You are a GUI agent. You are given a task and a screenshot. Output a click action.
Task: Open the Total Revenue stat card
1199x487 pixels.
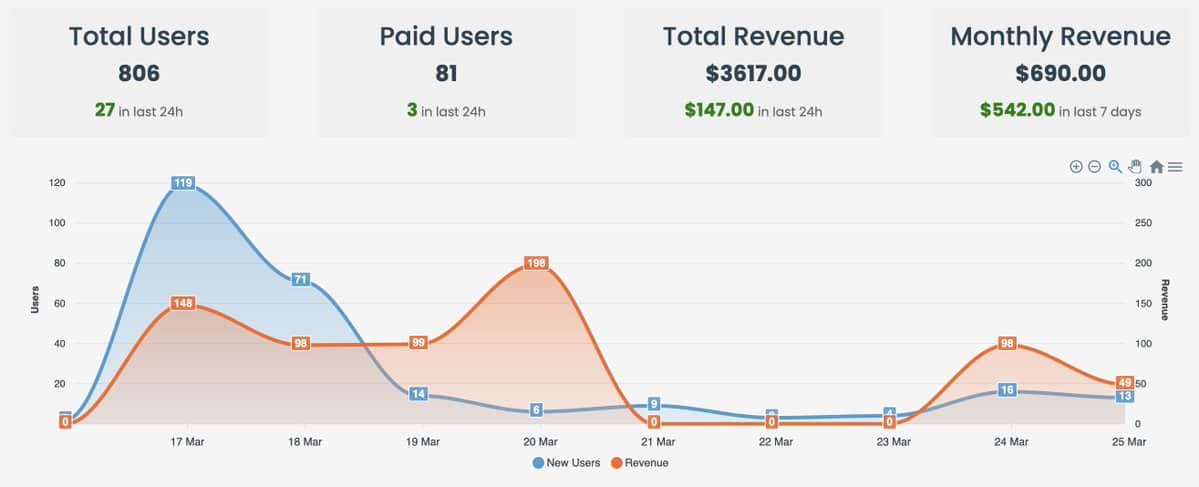753,73
